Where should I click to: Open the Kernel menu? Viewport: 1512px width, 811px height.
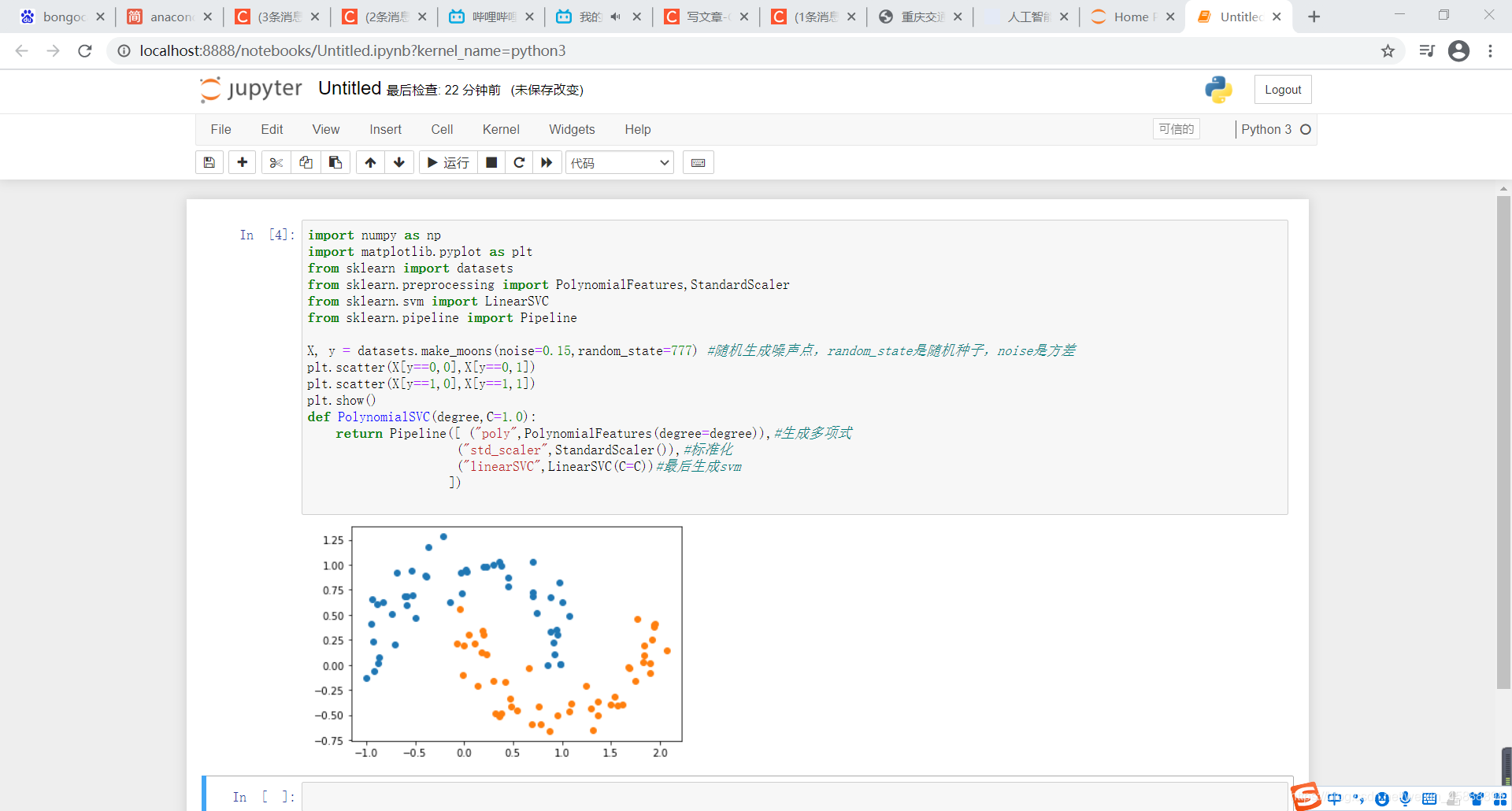coord(501,129)
